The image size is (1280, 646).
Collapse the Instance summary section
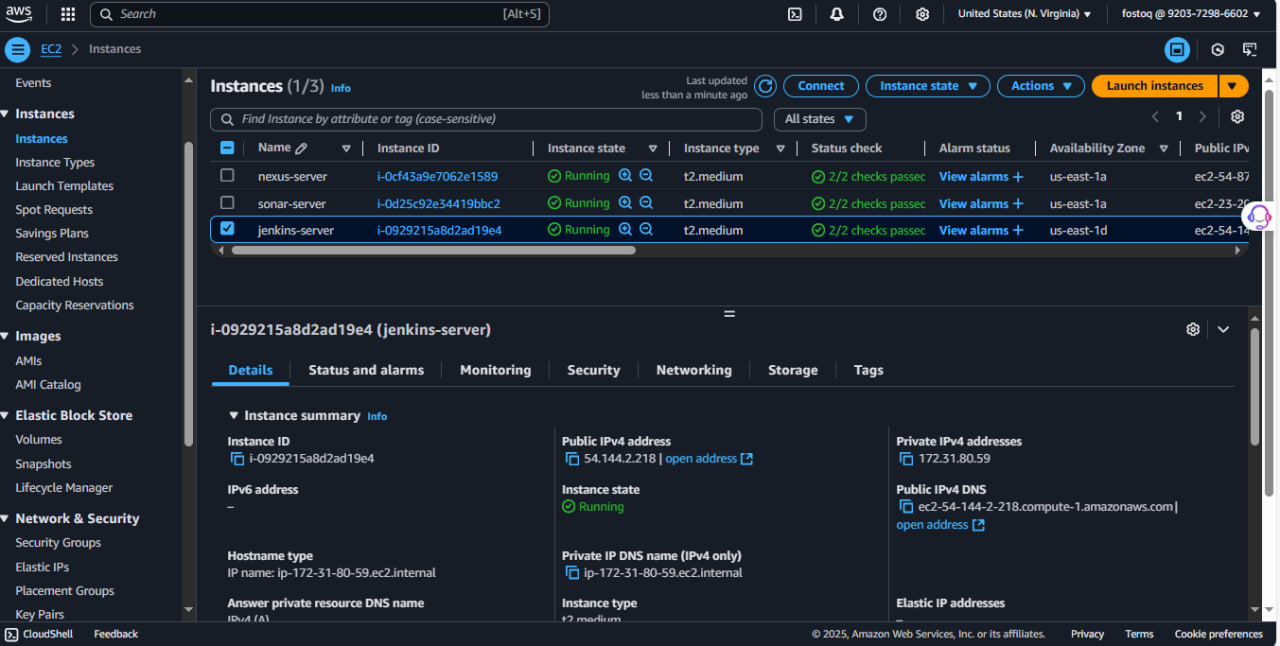tap(234, 415)
